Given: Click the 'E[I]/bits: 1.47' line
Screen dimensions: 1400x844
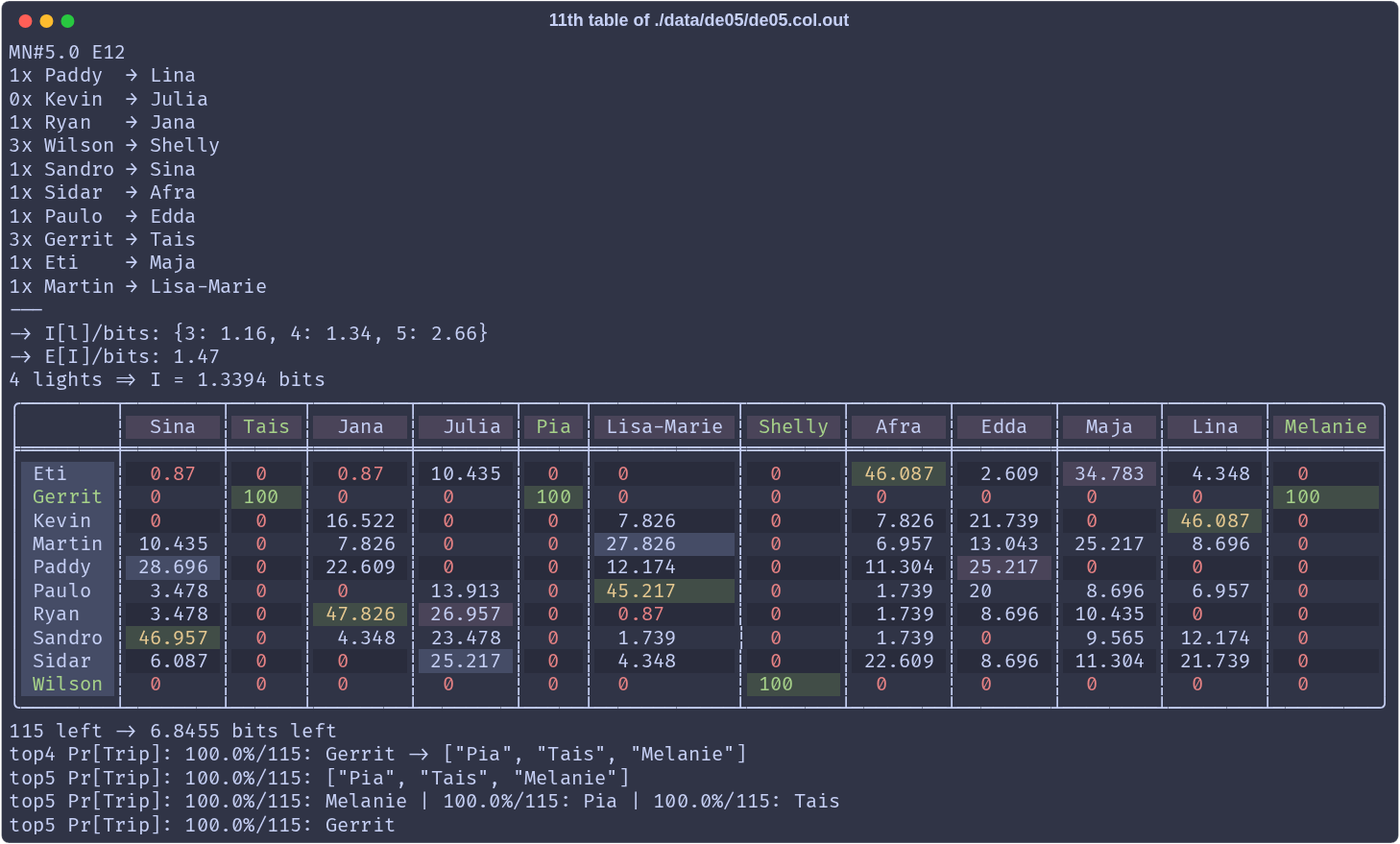Looking at the screenshot, I should pyautogui.click(x=114, y=356).
